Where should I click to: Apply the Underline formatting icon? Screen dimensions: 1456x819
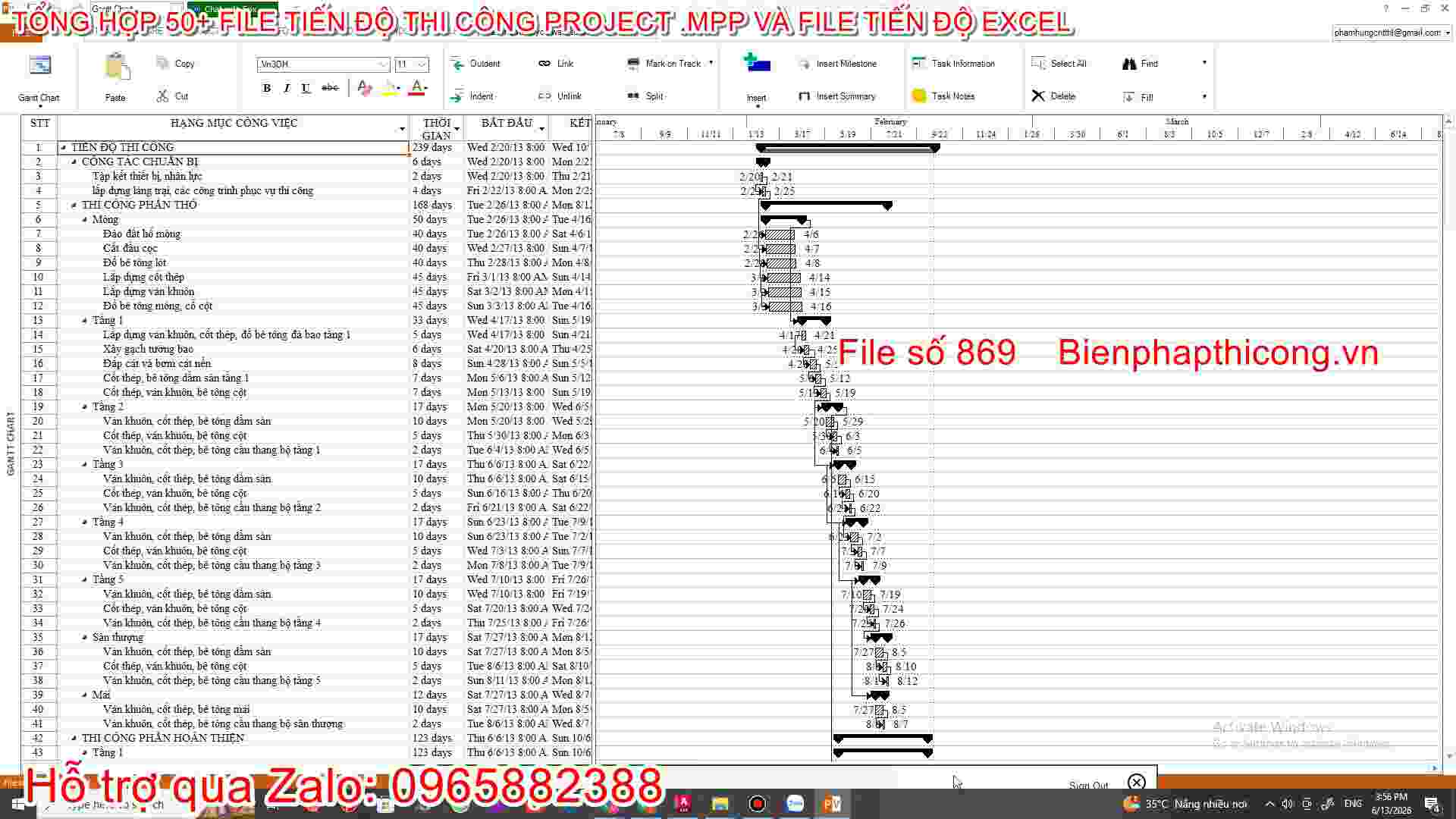[306, 88]
